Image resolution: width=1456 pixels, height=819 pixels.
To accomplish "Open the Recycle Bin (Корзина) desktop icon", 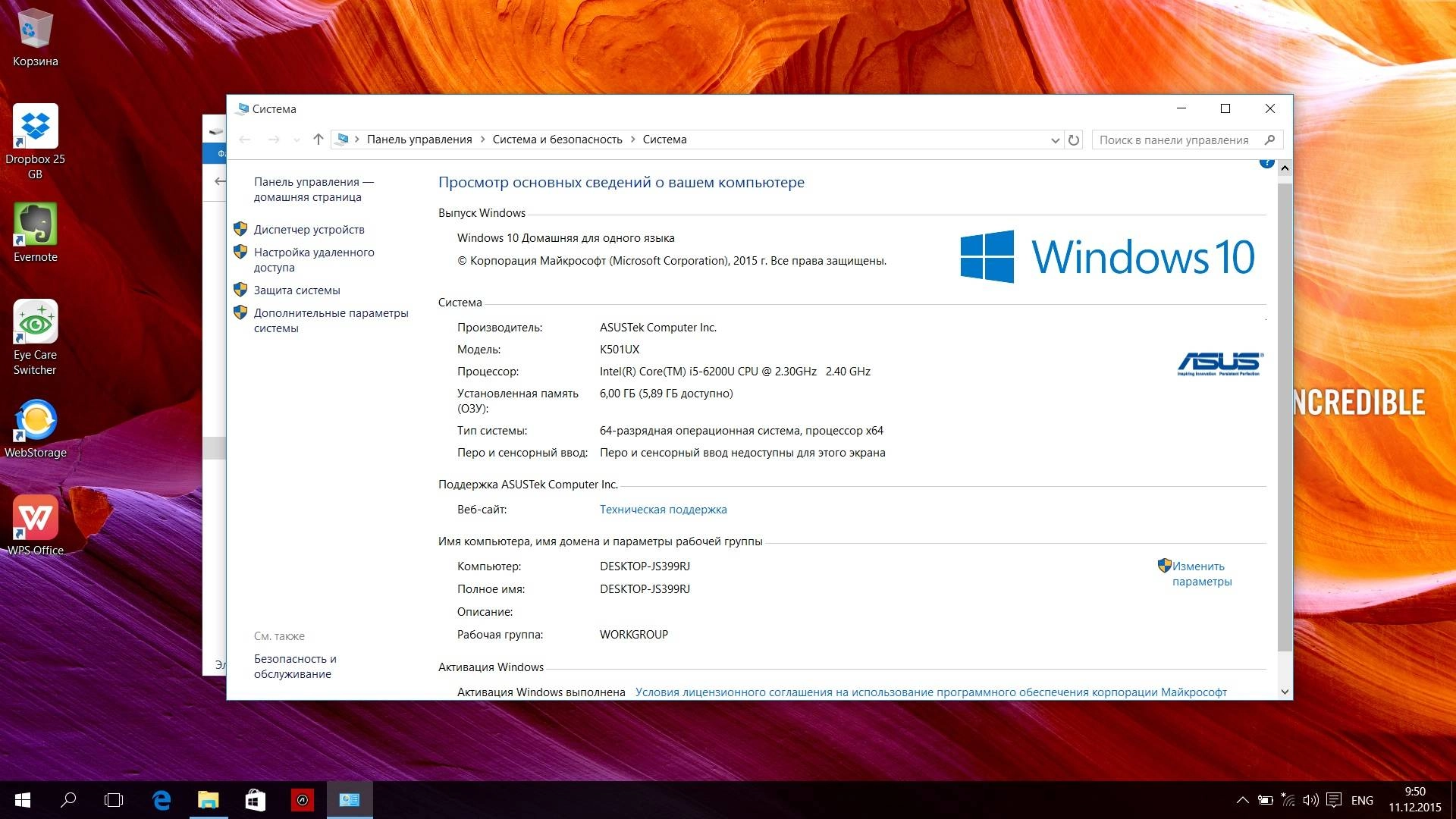I will click(35, 38).
